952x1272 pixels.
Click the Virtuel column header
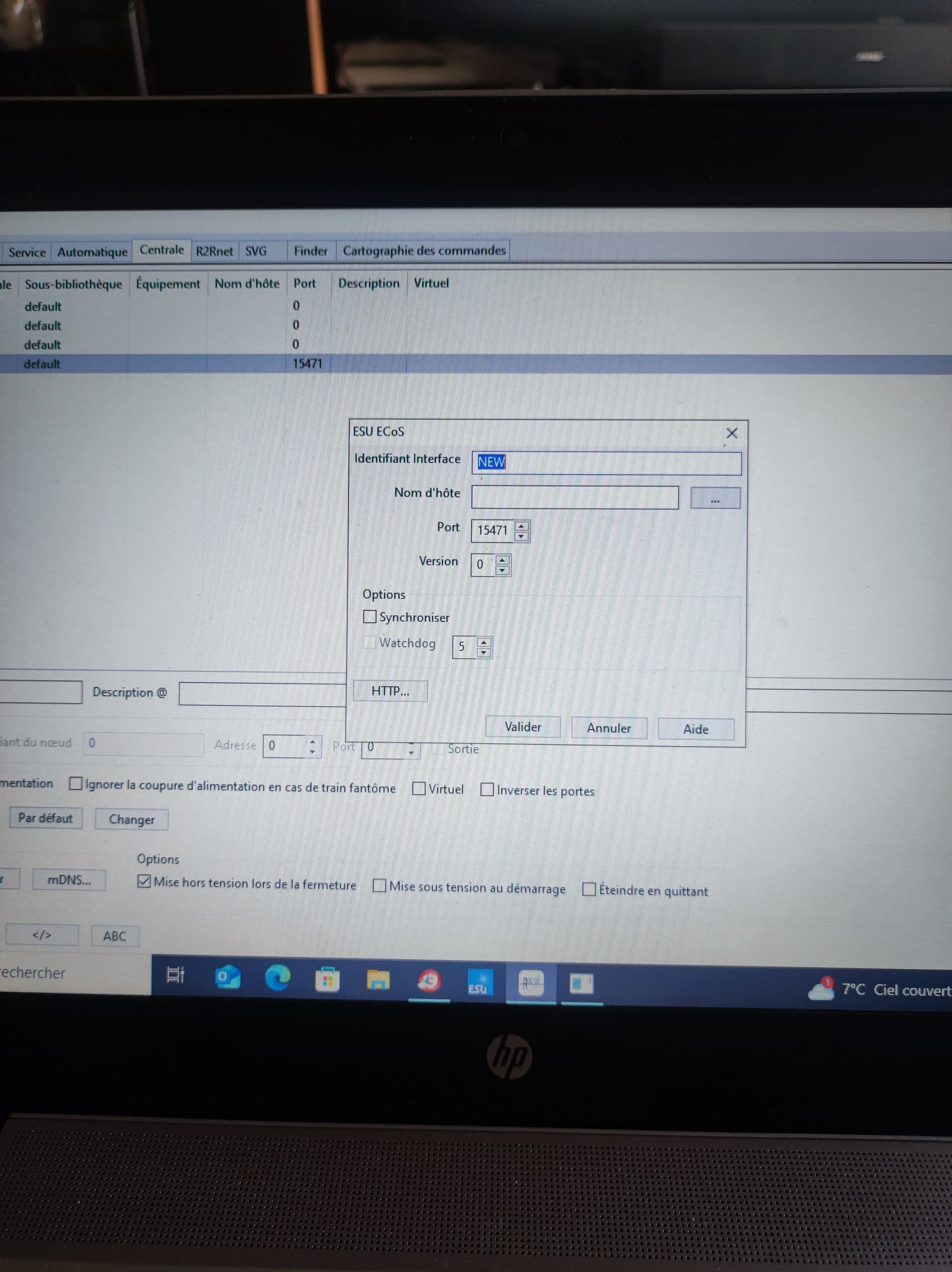431,283
